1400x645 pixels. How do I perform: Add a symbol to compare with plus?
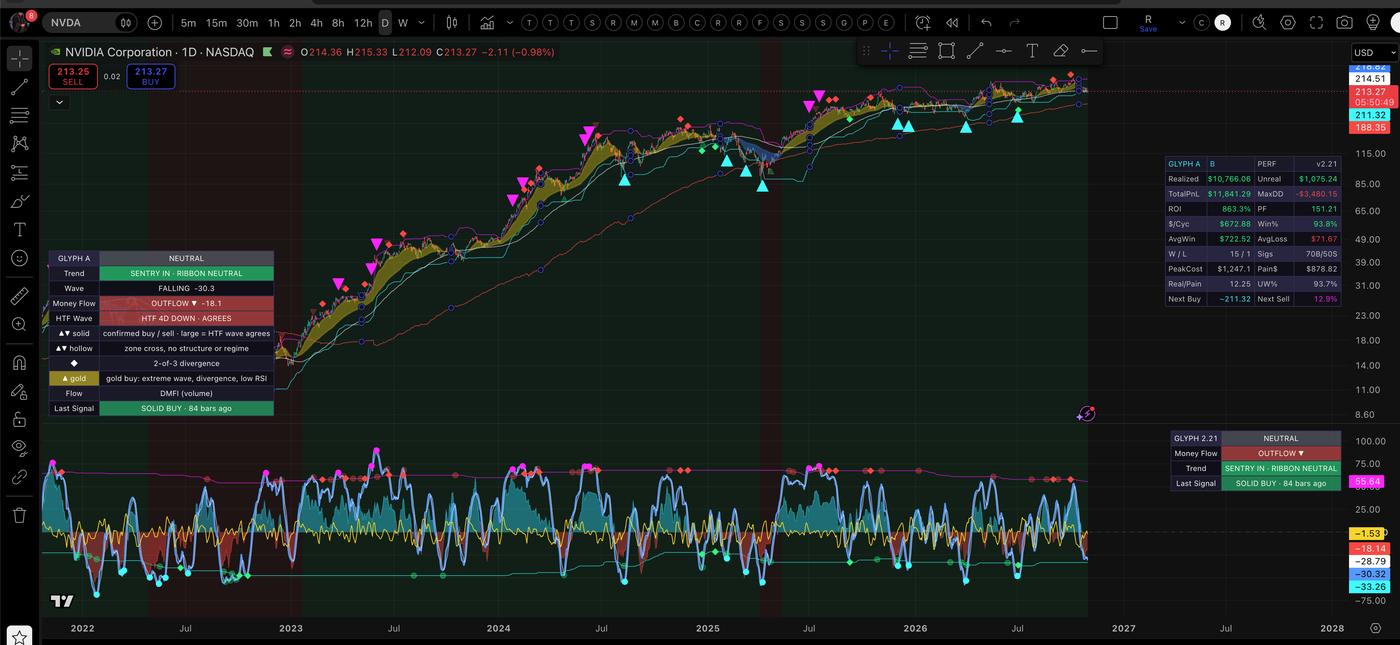click(154, 22)
